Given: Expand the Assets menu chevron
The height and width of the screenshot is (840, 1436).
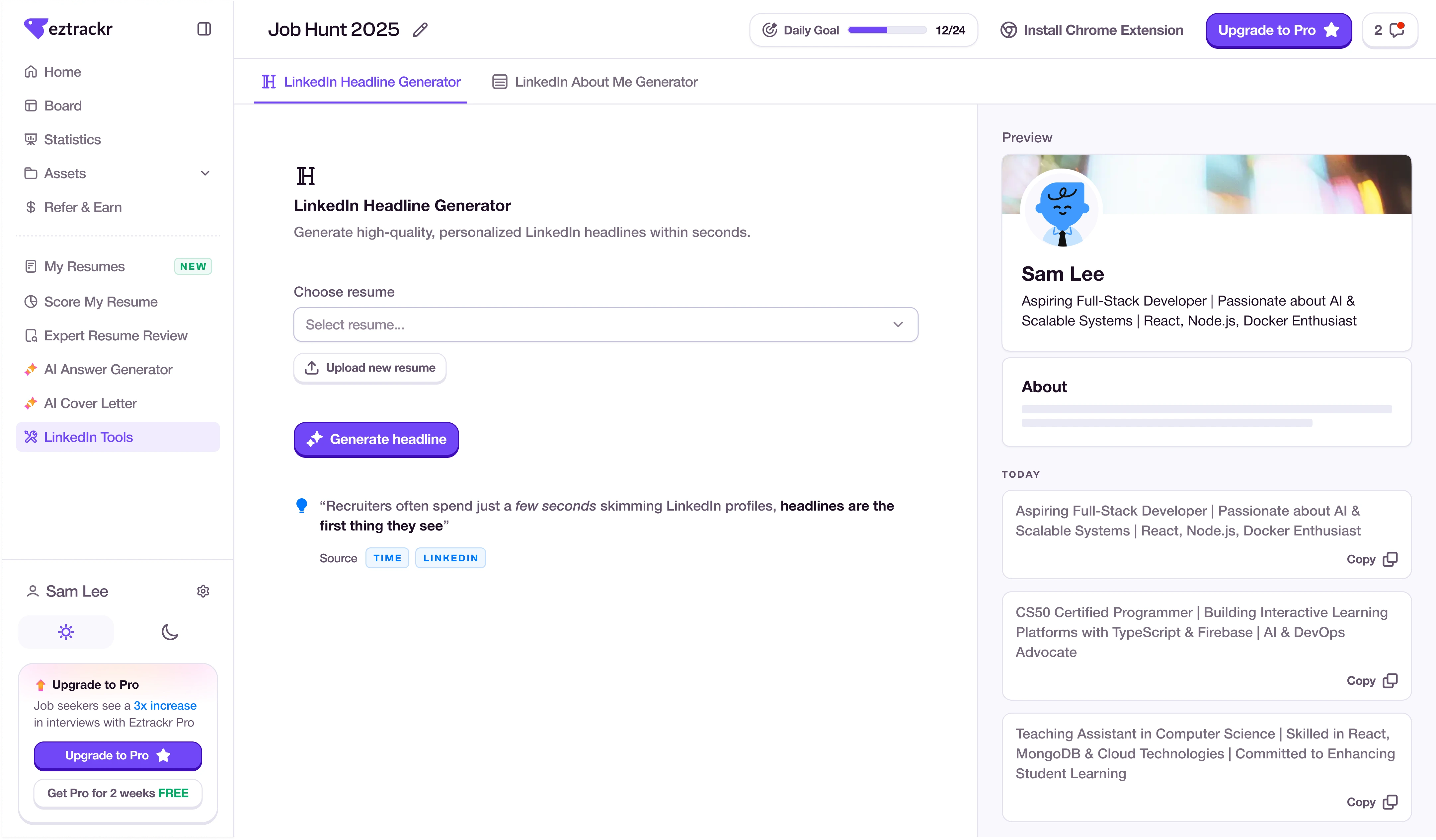Looking at the screenshot, I should click(x=205, y=173).
